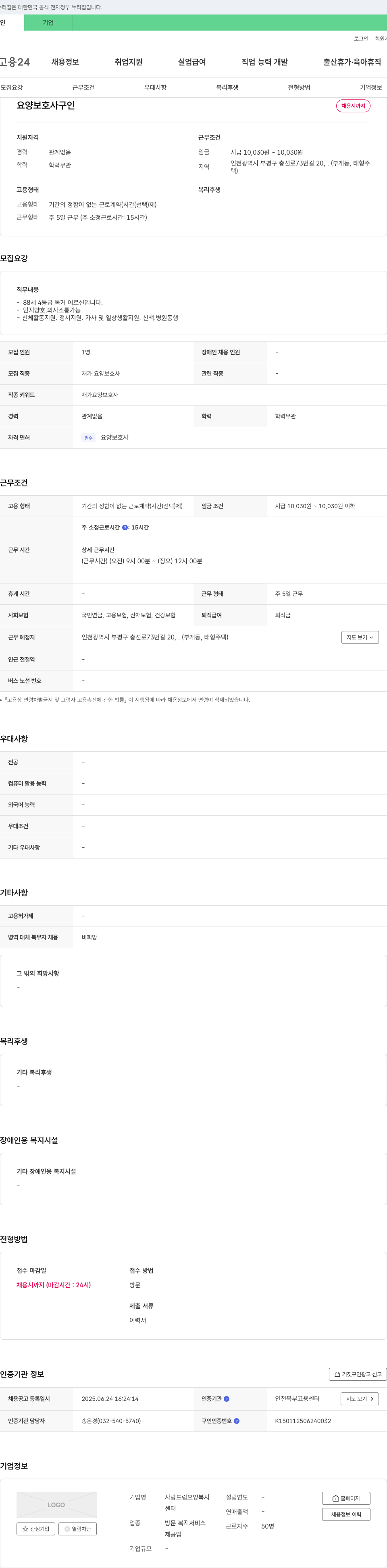Viewport: 387px width, 1568px height.
Task: Select the 방문 복지서비스 제공업 industry text
Action: [x=185, y=1529]
